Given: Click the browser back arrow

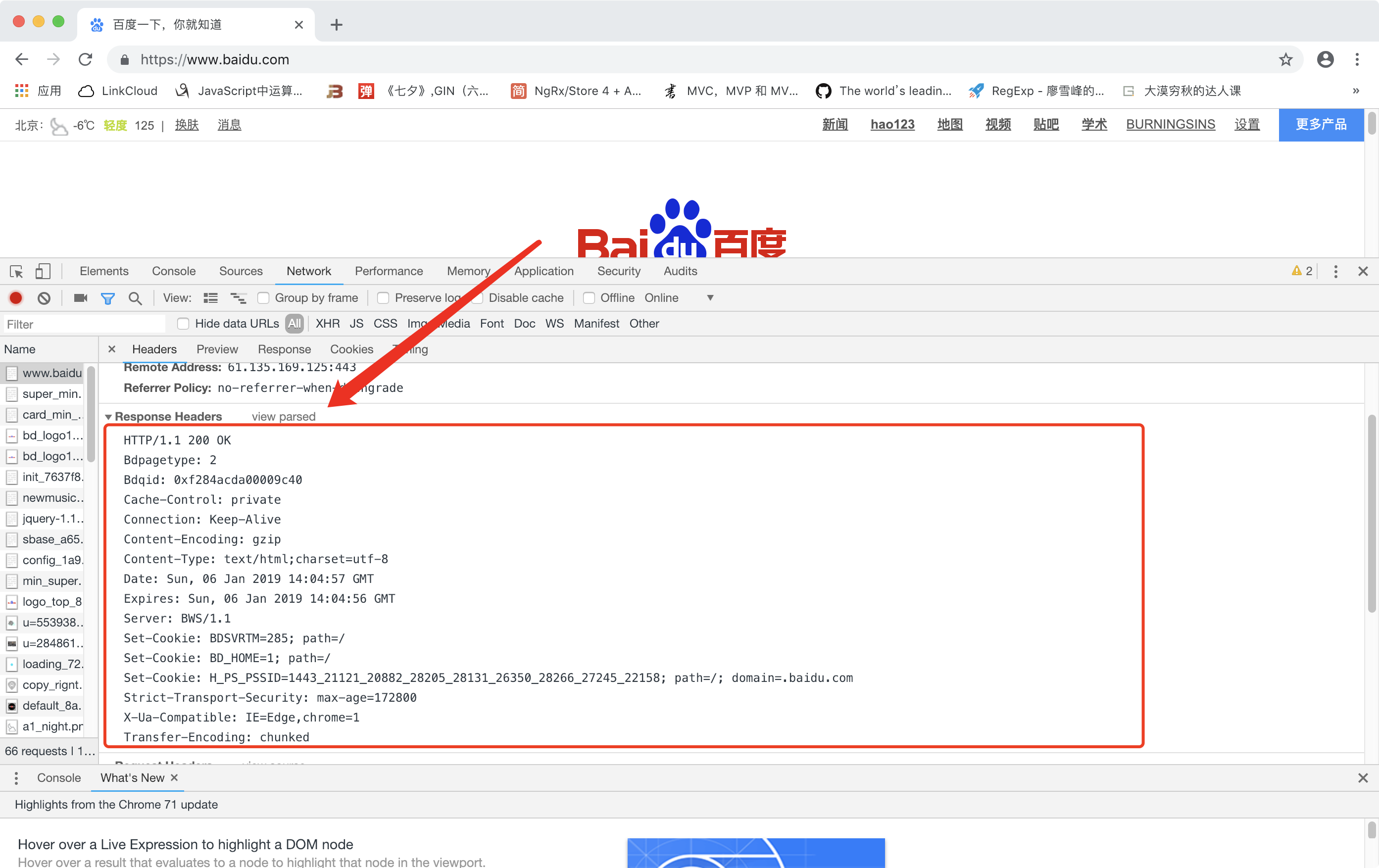Looking at the screenshot, I should [22, 59].
